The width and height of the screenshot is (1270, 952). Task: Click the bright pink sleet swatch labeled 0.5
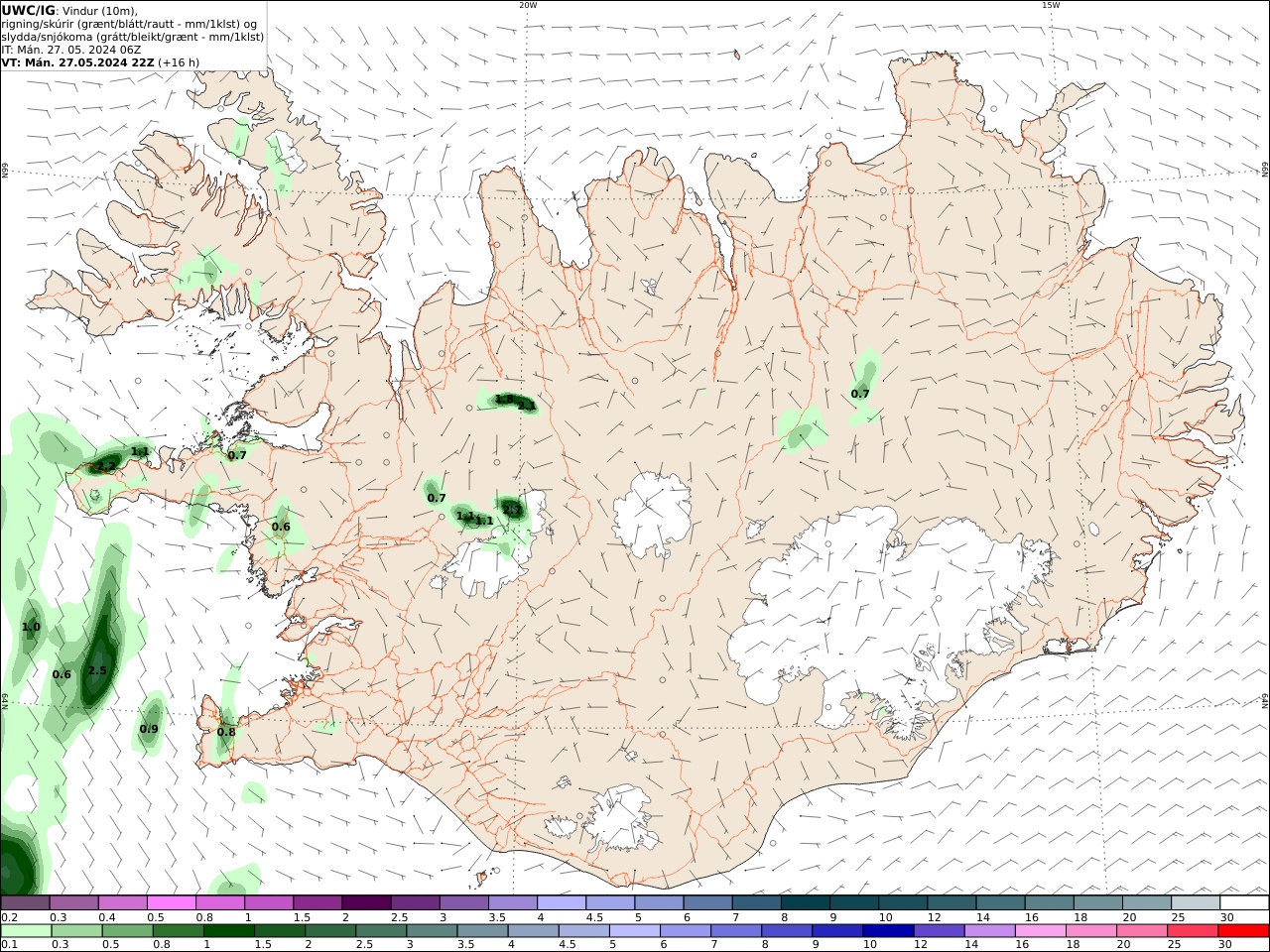pyautogui.click(x=172, y=903)
